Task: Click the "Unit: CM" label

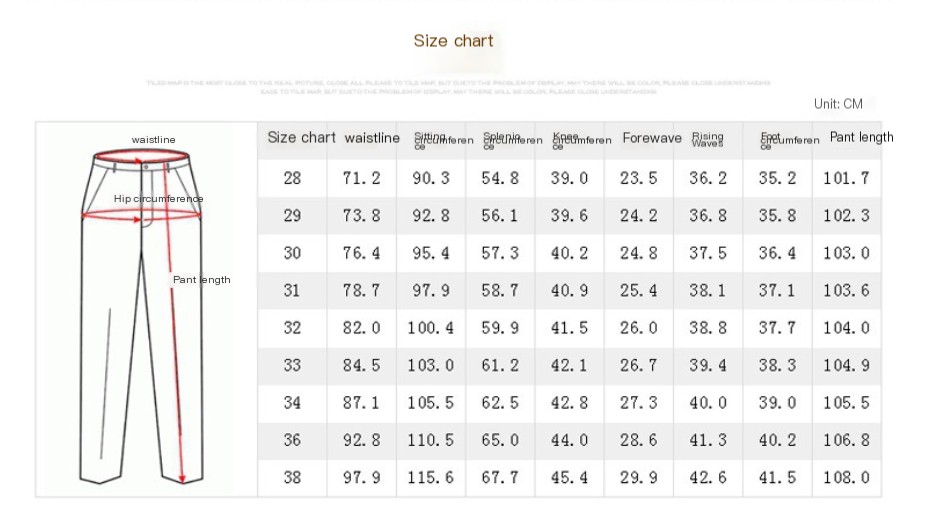Action: [x=838, y=104]
